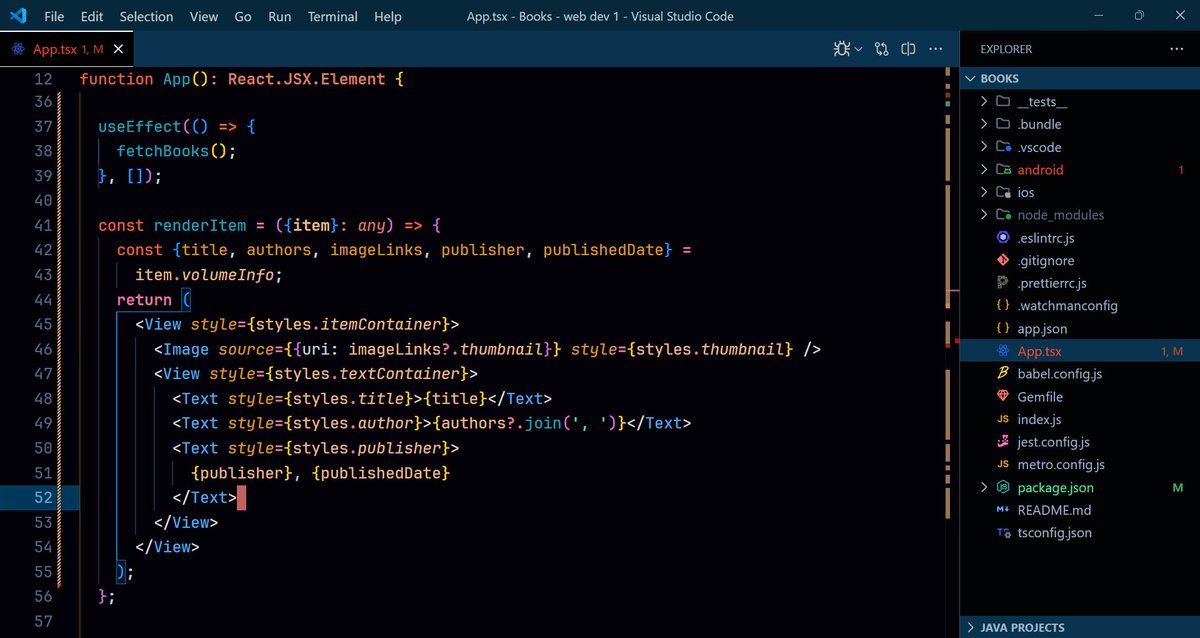Screen dimensions: 1200x638
Task: Click the debug run icon in editor toolbar
Action: click(844, 49)
